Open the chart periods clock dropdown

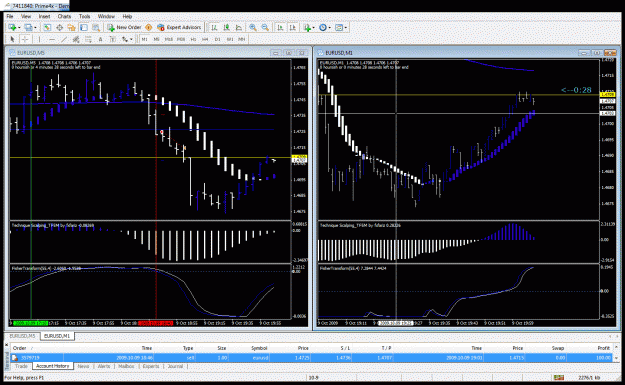click(x=325, y=28)
